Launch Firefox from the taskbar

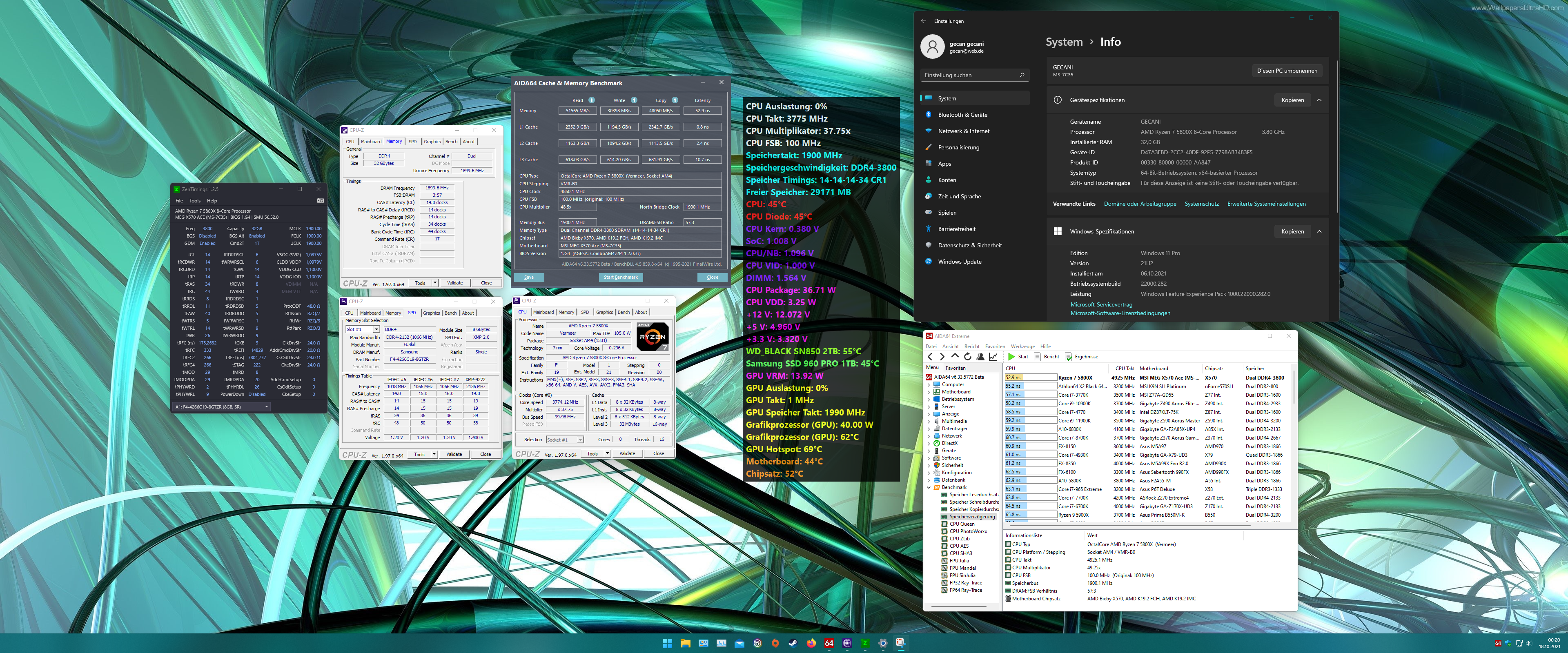[x=811, y=644]
